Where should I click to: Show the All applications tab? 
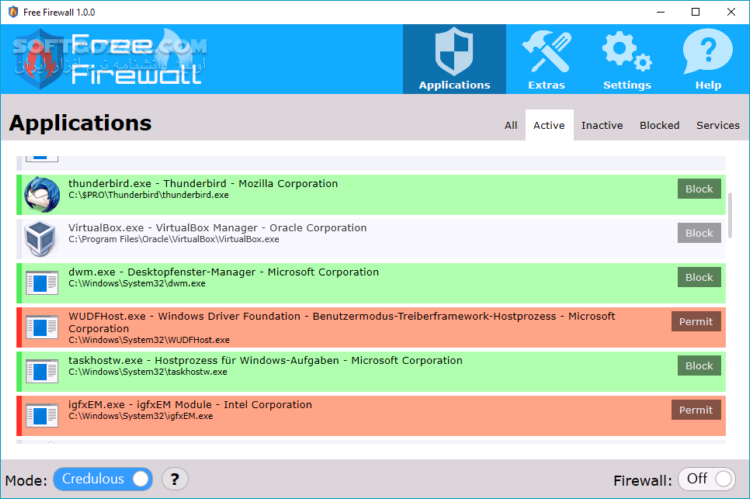[x=510, y=125]
